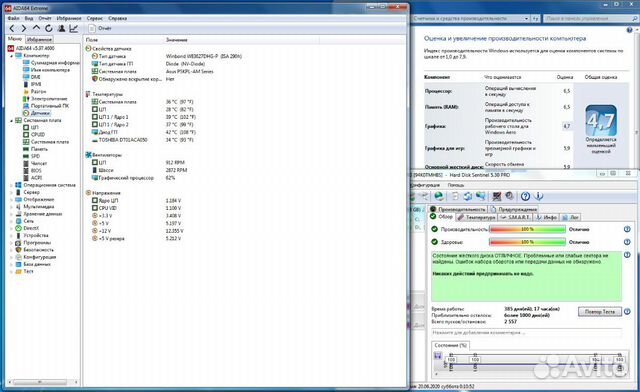Open the Файл menu in AIDA64
This screenshot has height=392, width=640.
(13, 18)
